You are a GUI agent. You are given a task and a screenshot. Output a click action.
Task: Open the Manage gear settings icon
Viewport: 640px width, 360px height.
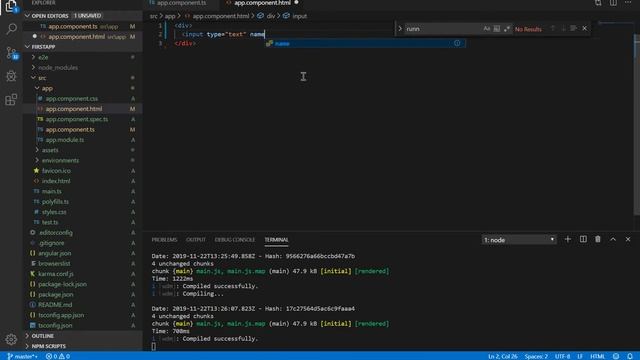click(11, 339)
